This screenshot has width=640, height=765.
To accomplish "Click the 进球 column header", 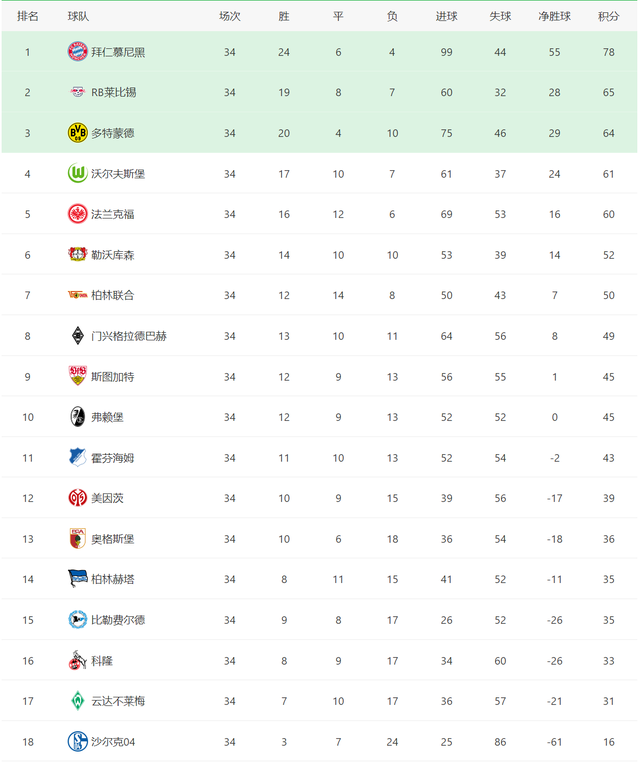I will pos(446,17).
